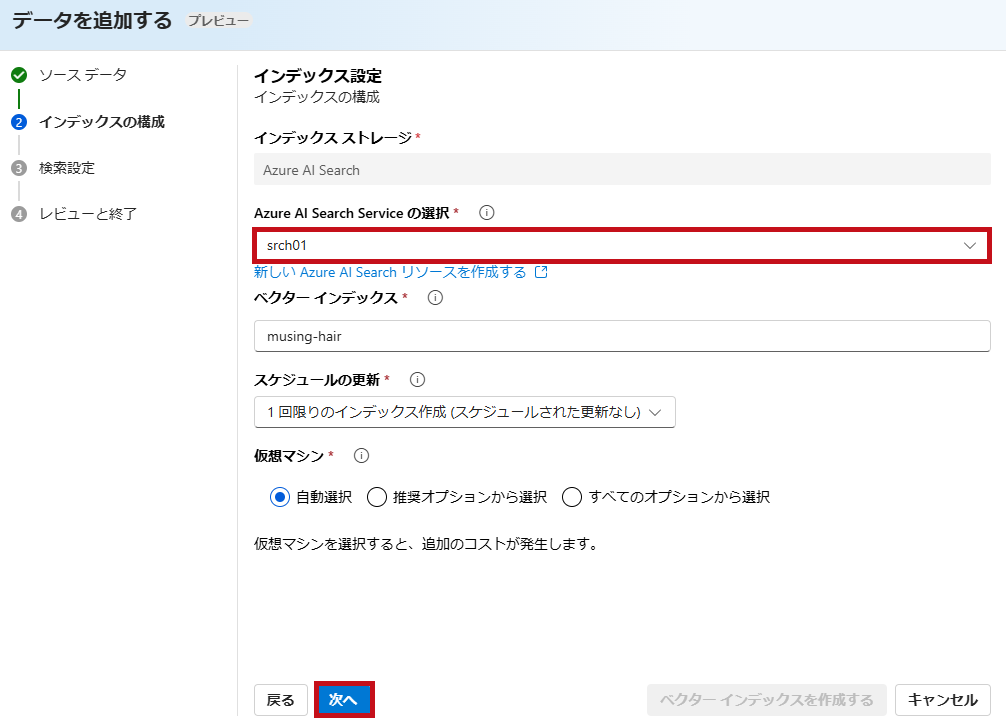
Task: Go to インデックスの構成 step
Action: pyautogui.click(x=102, y=122)
